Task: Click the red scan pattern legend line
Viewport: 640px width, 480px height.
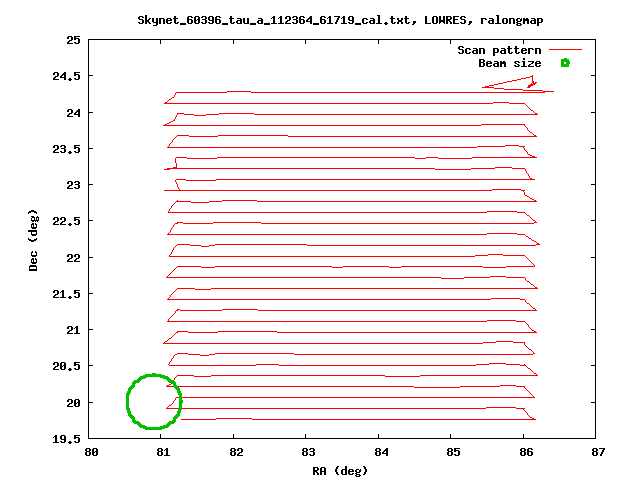Action: (x=565, y=50)
